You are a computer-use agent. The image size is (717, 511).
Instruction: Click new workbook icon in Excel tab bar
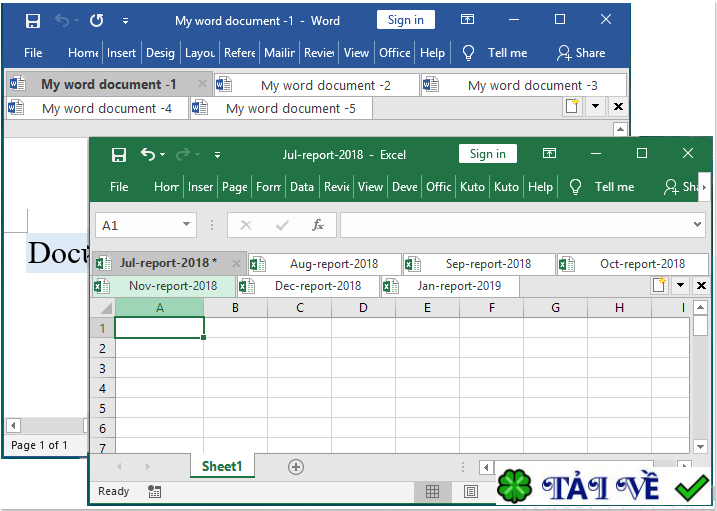click(659, 285)
